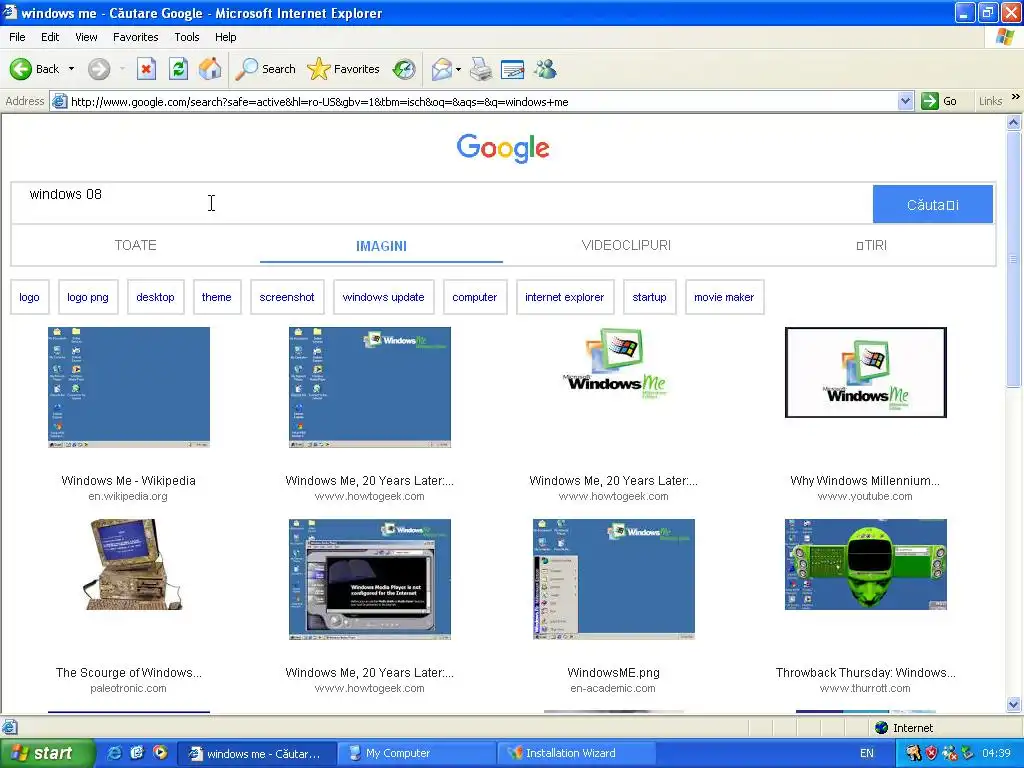Viewport: 1024px width, 768px height.
Task: Open the Edit menu
Action: point(50,37)
